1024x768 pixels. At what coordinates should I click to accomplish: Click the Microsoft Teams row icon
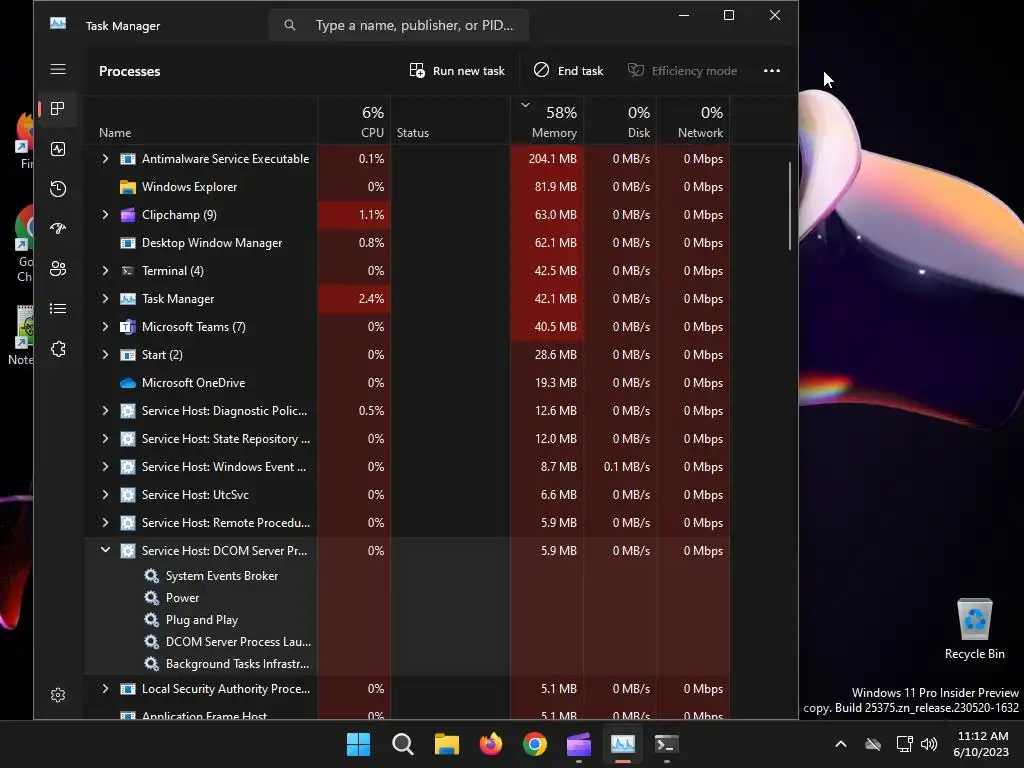[128, 327]
